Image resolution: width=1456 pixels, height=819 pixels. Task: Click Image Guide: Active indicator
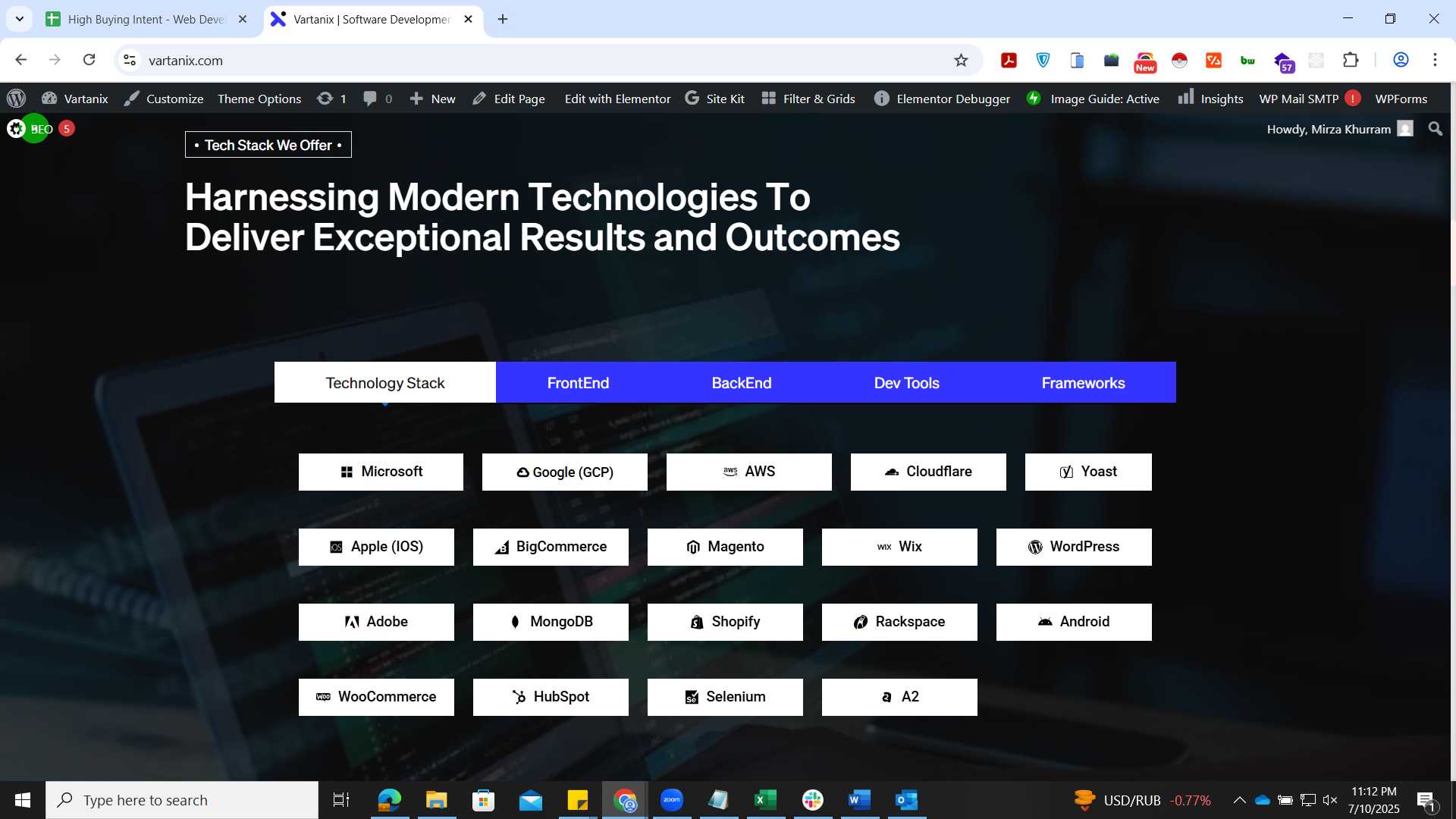pos(1093,99)
